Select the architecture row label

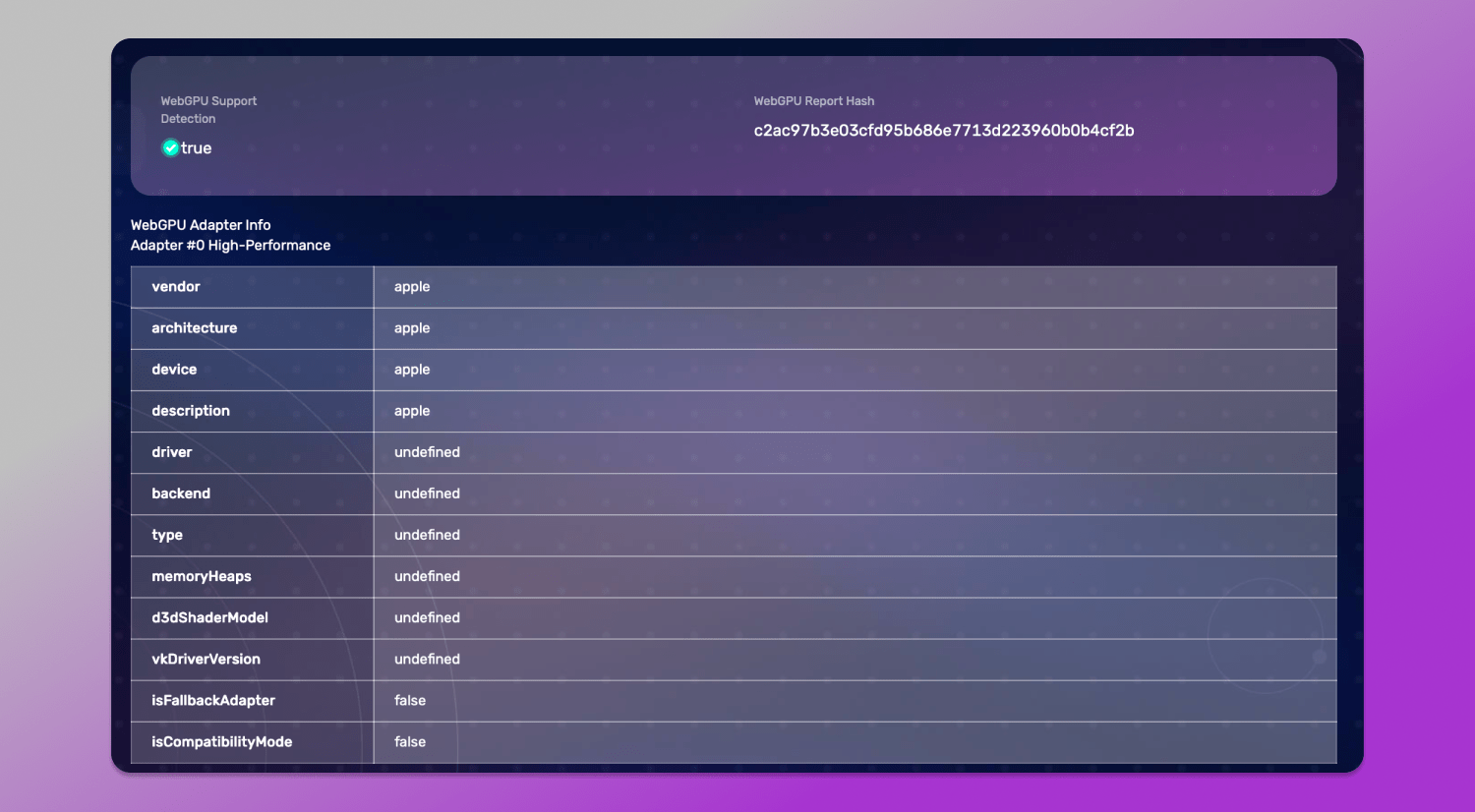[x=194, y=327]
